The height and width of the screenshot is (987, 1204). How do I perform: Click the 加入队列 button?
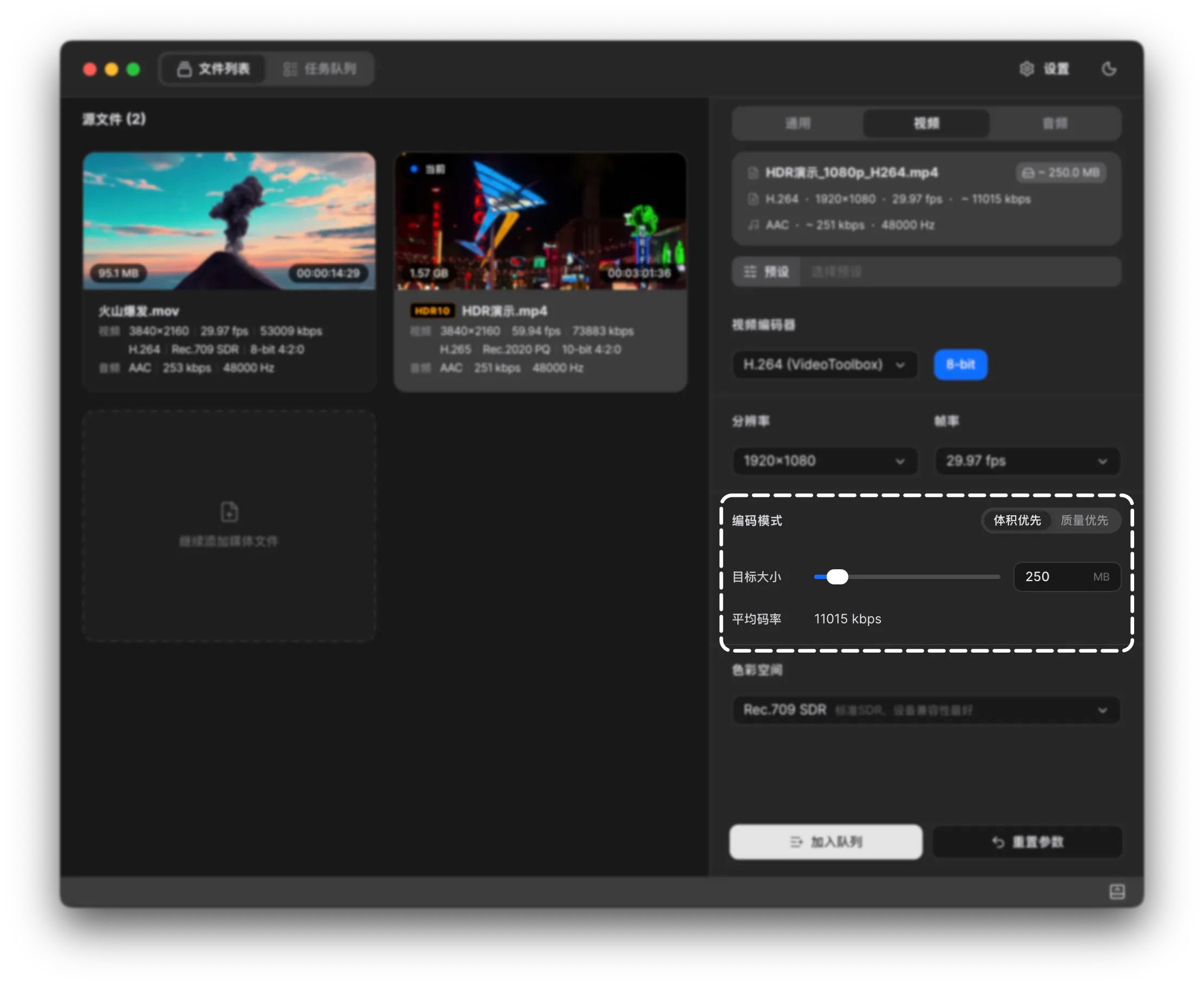click(826, 841)
